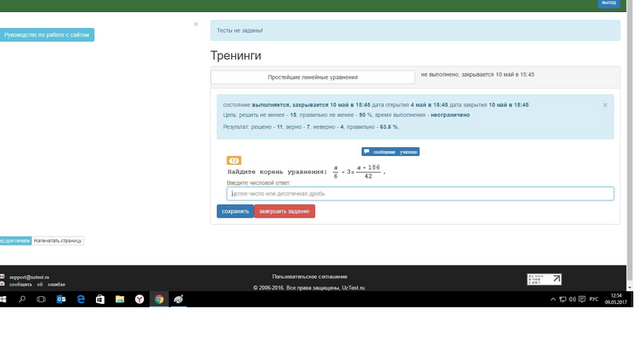Screen dimensions: 640x360
Task: Click 'сообщить об ошибке' link
Action: point(37,284)
